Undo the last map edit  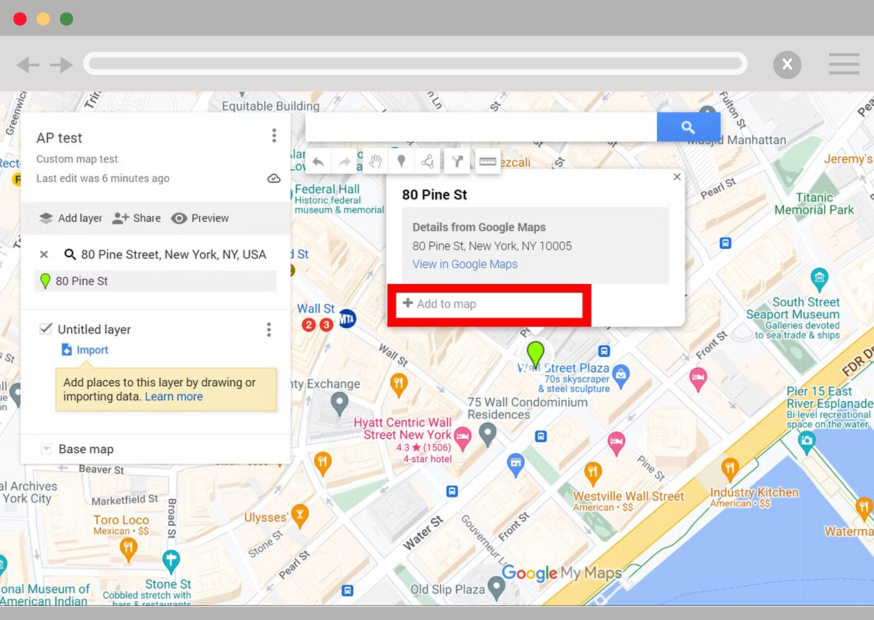tap(318, 160)
